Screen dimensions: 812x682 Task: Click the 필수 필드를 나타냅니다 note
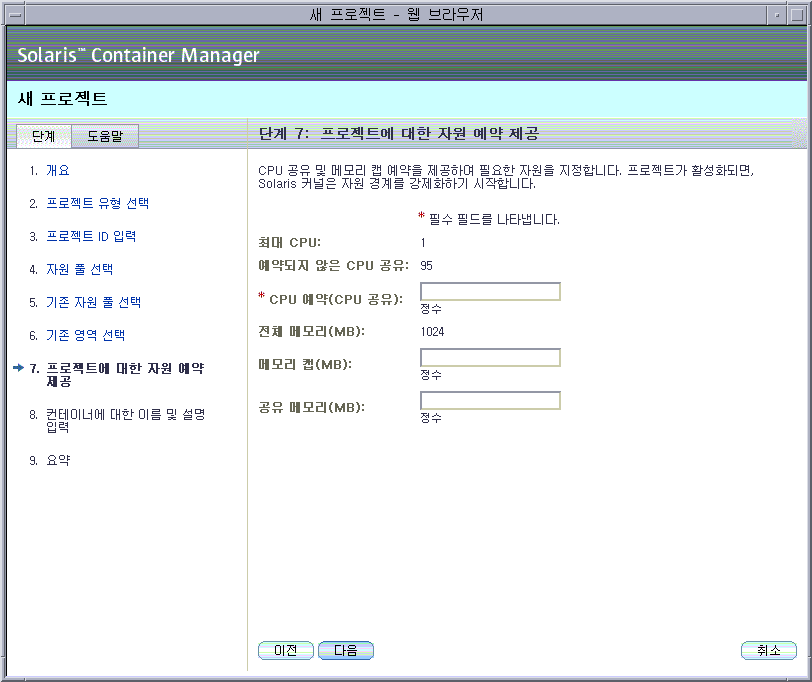pyautogui.click(x=494, y=220)
